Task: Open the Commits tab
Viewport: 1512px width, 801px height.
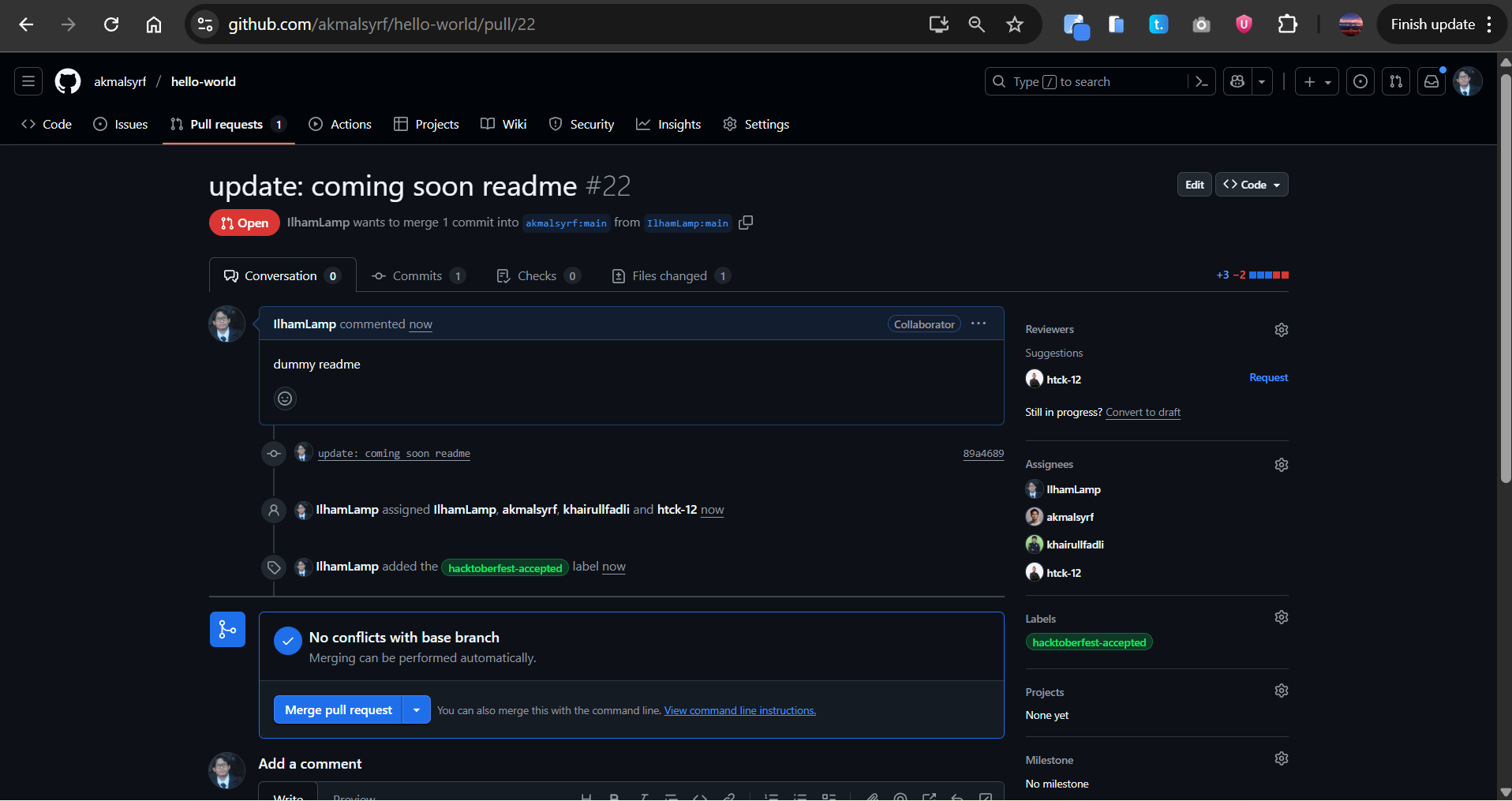Action: pos(417,275)
